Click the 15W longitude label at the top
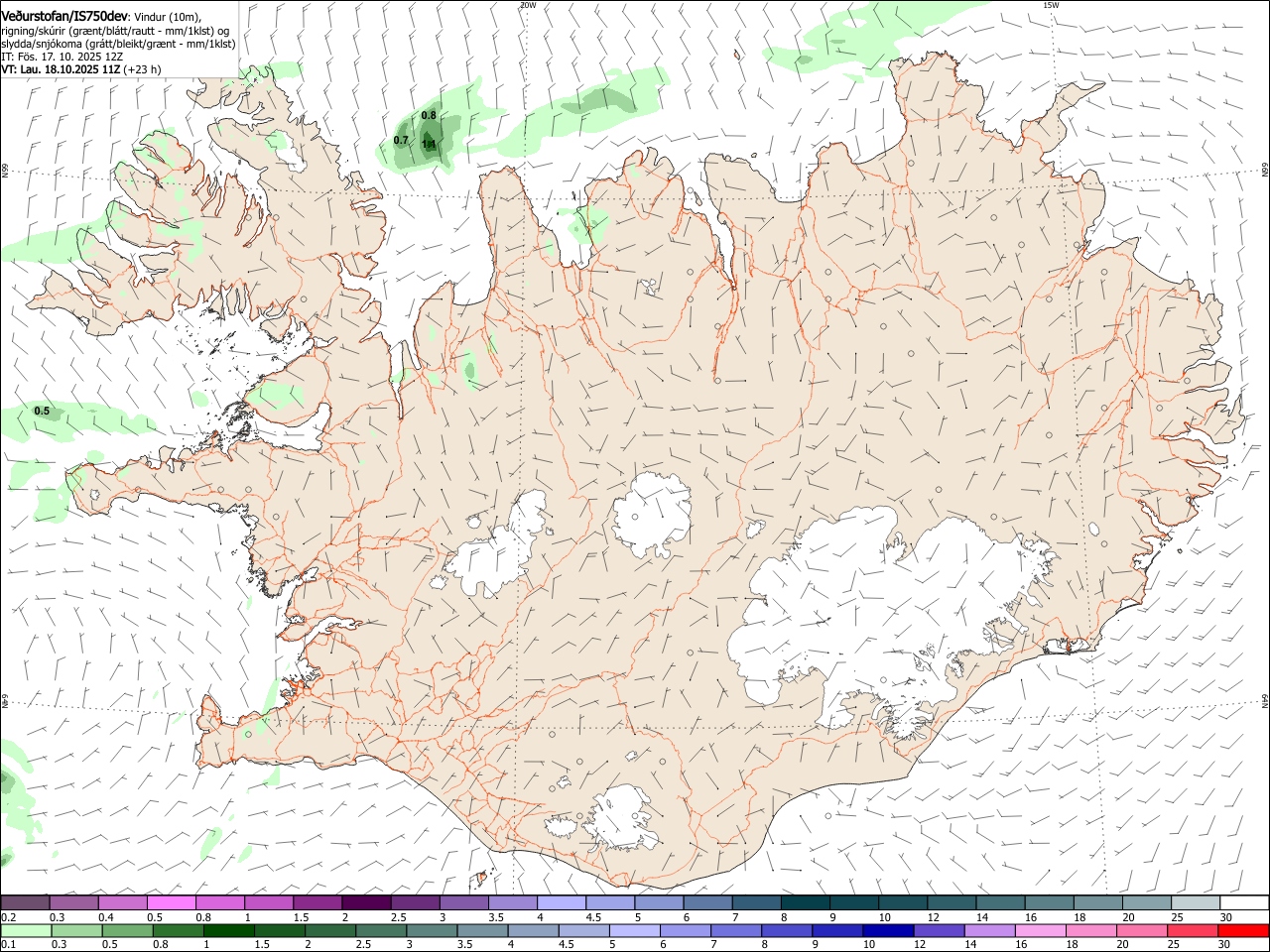Image resolution: width=1270 pixels, height=952 pixels. pos(1051,5)
